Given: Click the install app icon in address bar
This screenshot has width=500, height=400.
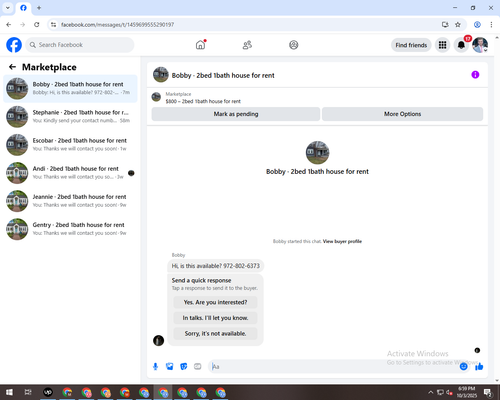Looking at the screenshot, I should tap(445, 24).
